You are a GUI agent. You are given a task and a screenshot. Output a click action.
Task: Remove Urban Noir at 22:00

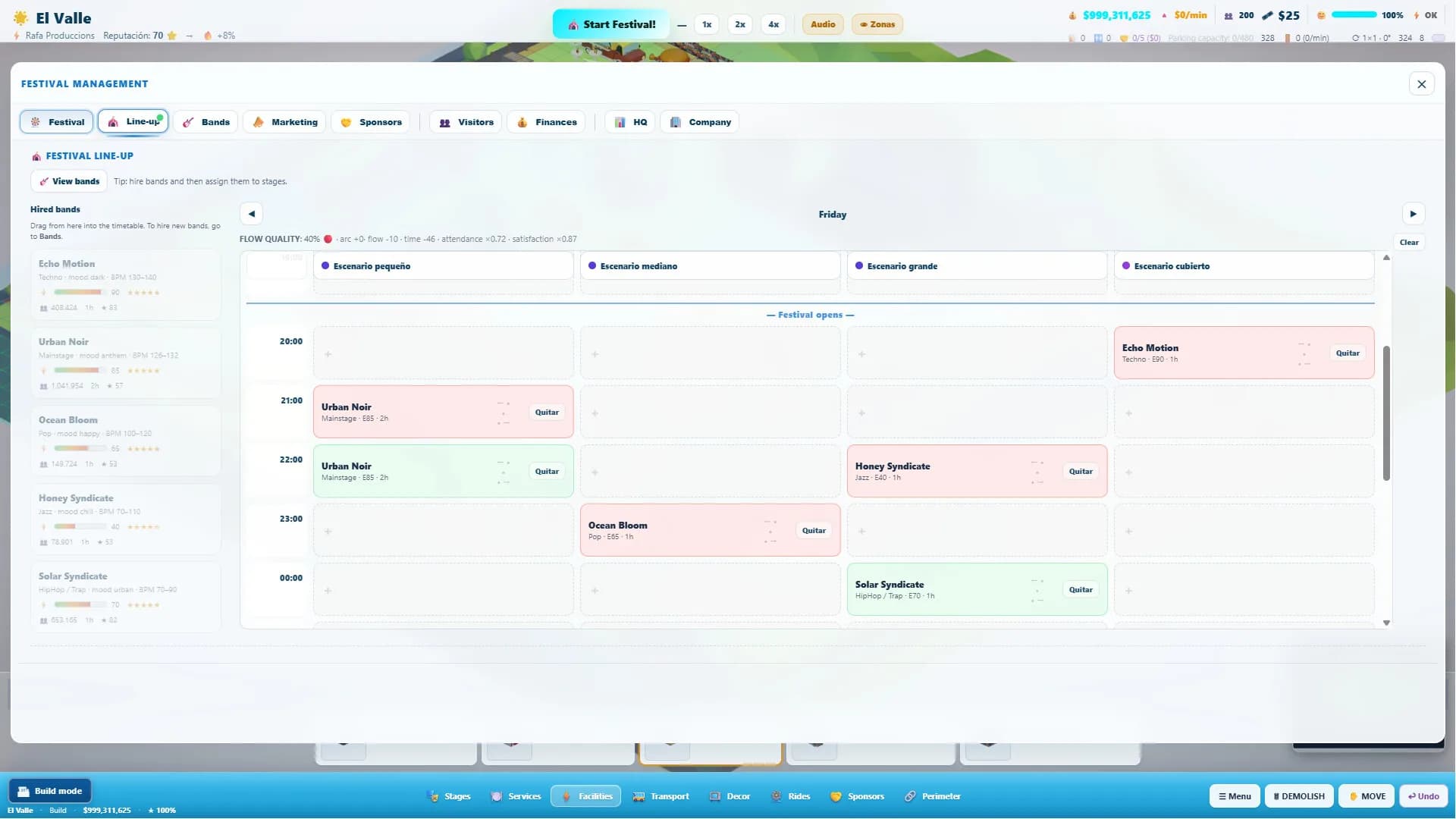[x=547, y=472]
